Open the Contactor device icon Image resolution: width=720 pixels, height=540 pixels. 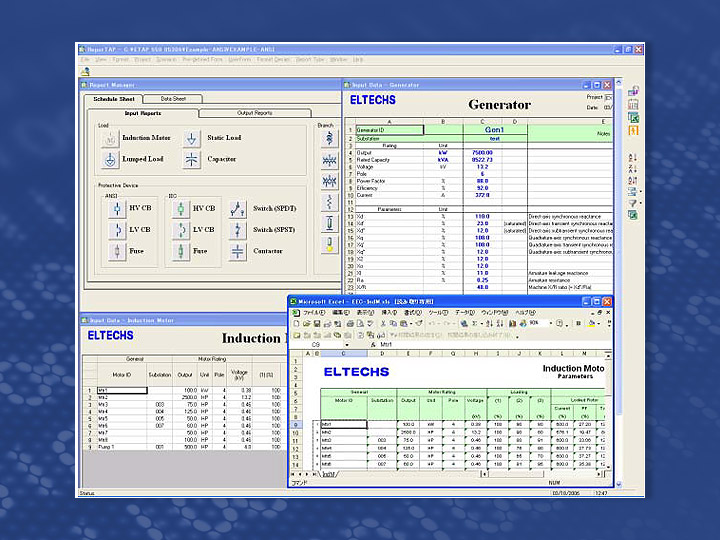click(x=238, y=252)
